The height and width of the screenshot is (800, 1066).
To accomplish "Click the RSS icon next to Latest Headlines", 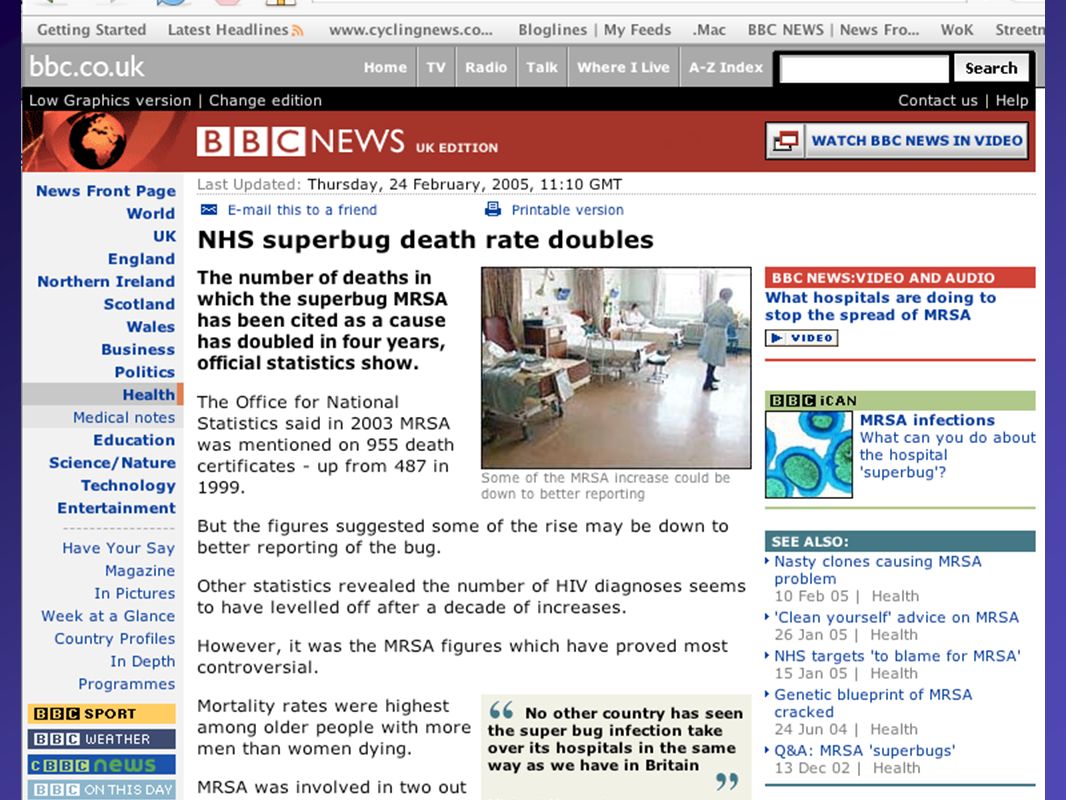I will click(297, 31).
